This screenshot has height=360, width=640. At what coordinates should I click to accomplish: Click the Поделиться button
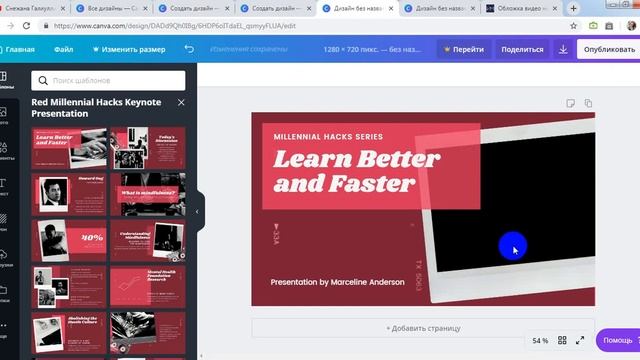[522, 49]
